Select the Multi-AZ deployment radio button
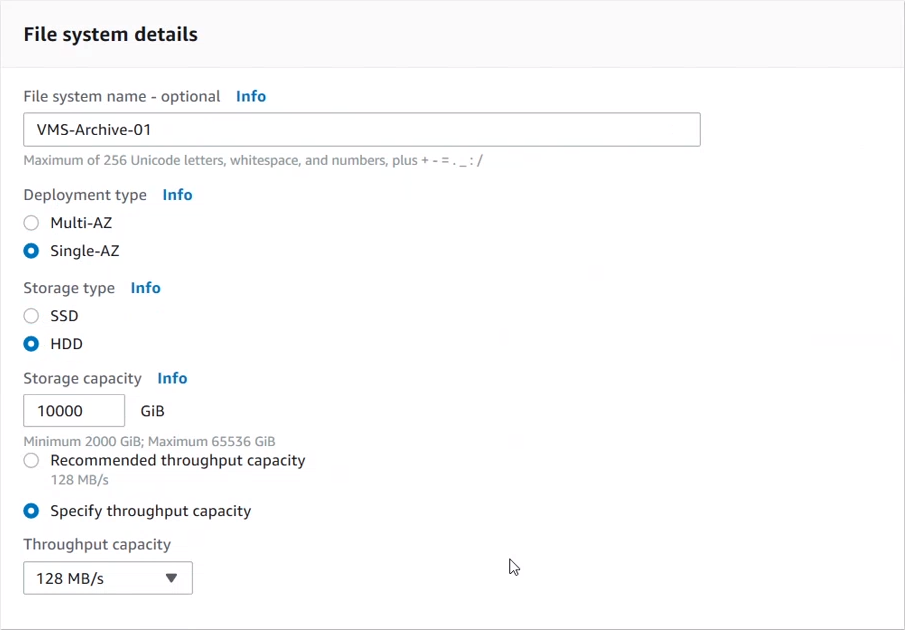This screenshot has width=905, height=630. coord(32,223)
